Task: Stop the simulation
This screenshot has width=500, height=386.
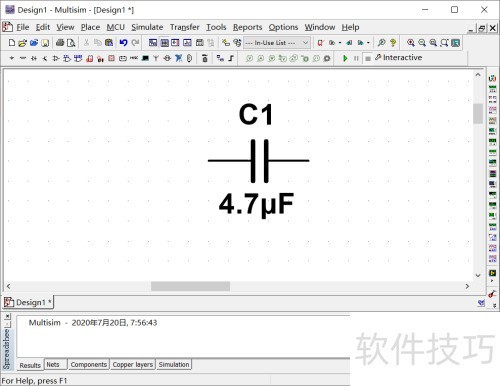Action: coord(368,58)
